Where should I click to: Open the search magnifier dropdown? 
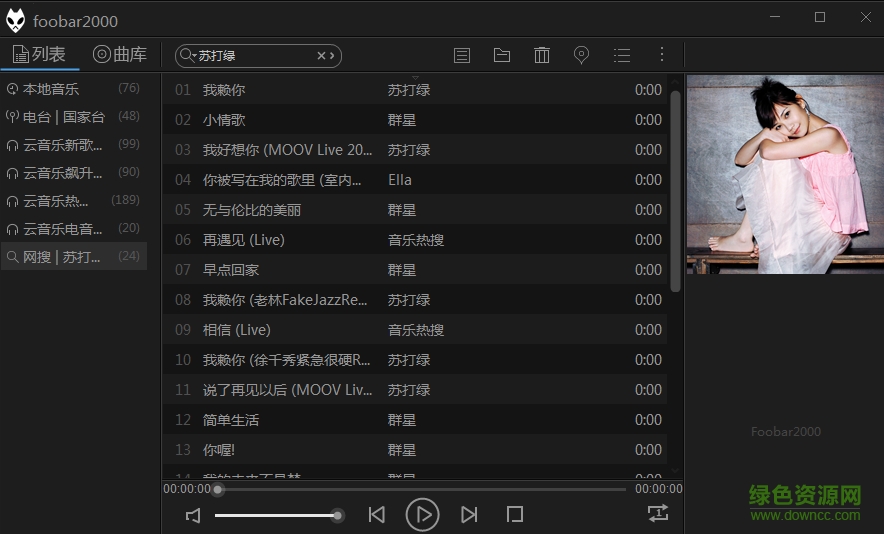[x=187, y=55]
